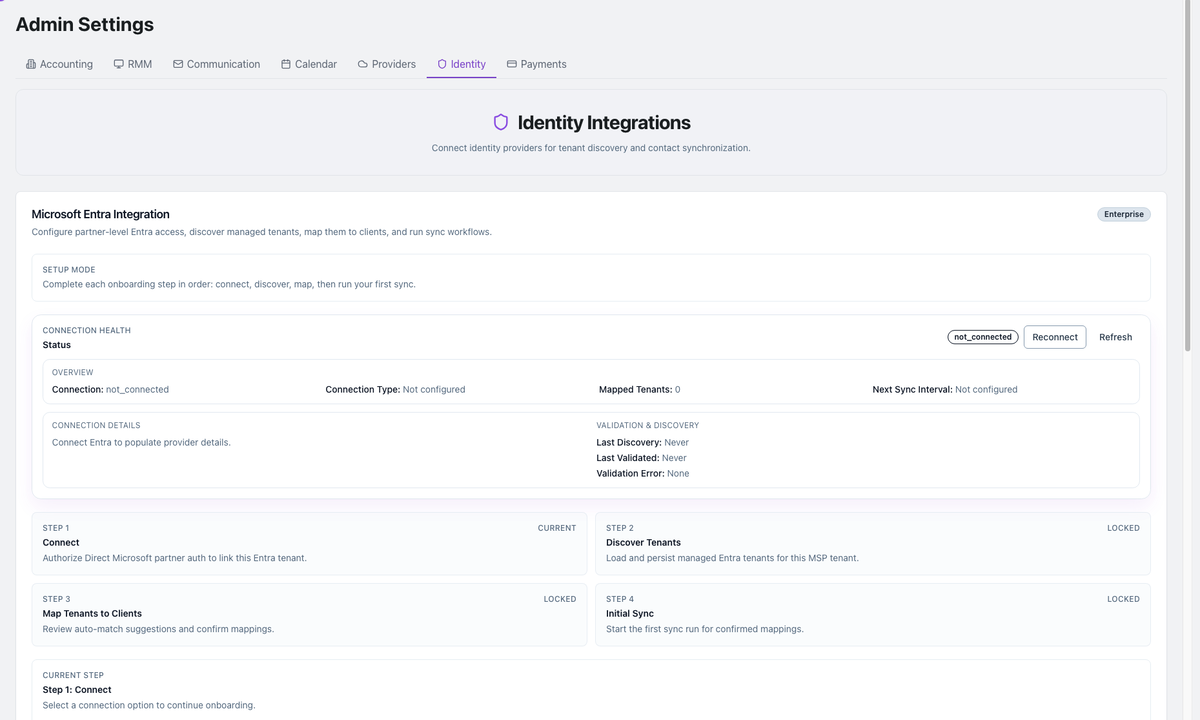This screenshot has width=1200, height=720.
Task: Click 'Connect Entra to populate provider details'
Action: pos(141,442)
